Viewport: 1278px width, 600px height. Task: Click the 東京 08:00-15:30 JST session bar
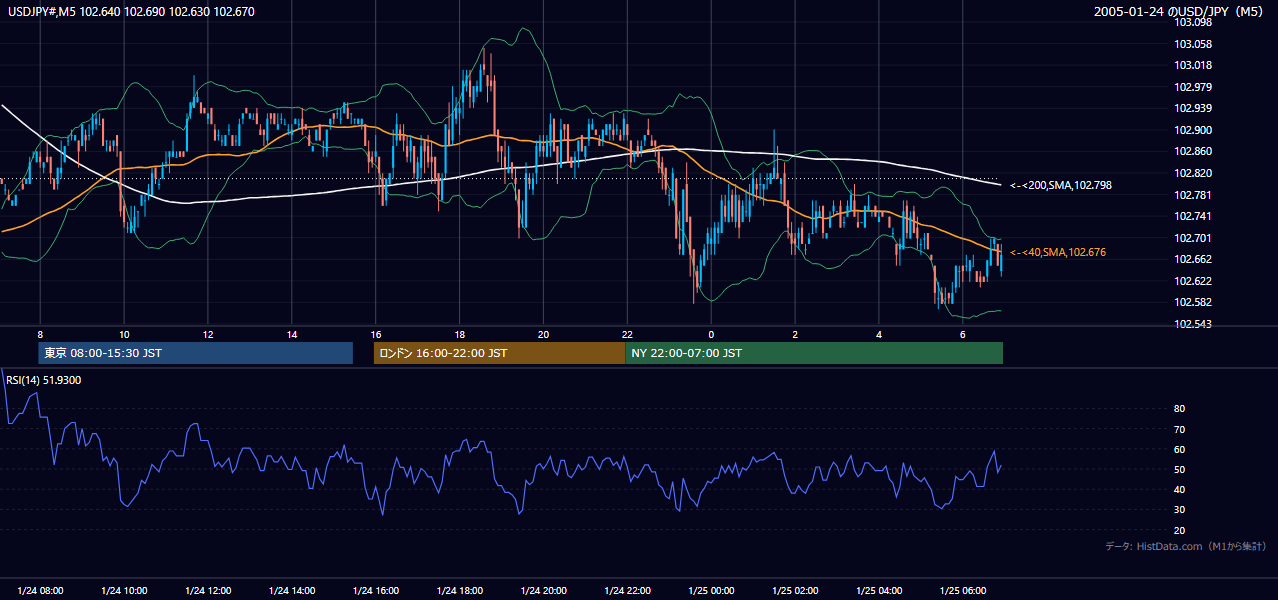(196, 353)
